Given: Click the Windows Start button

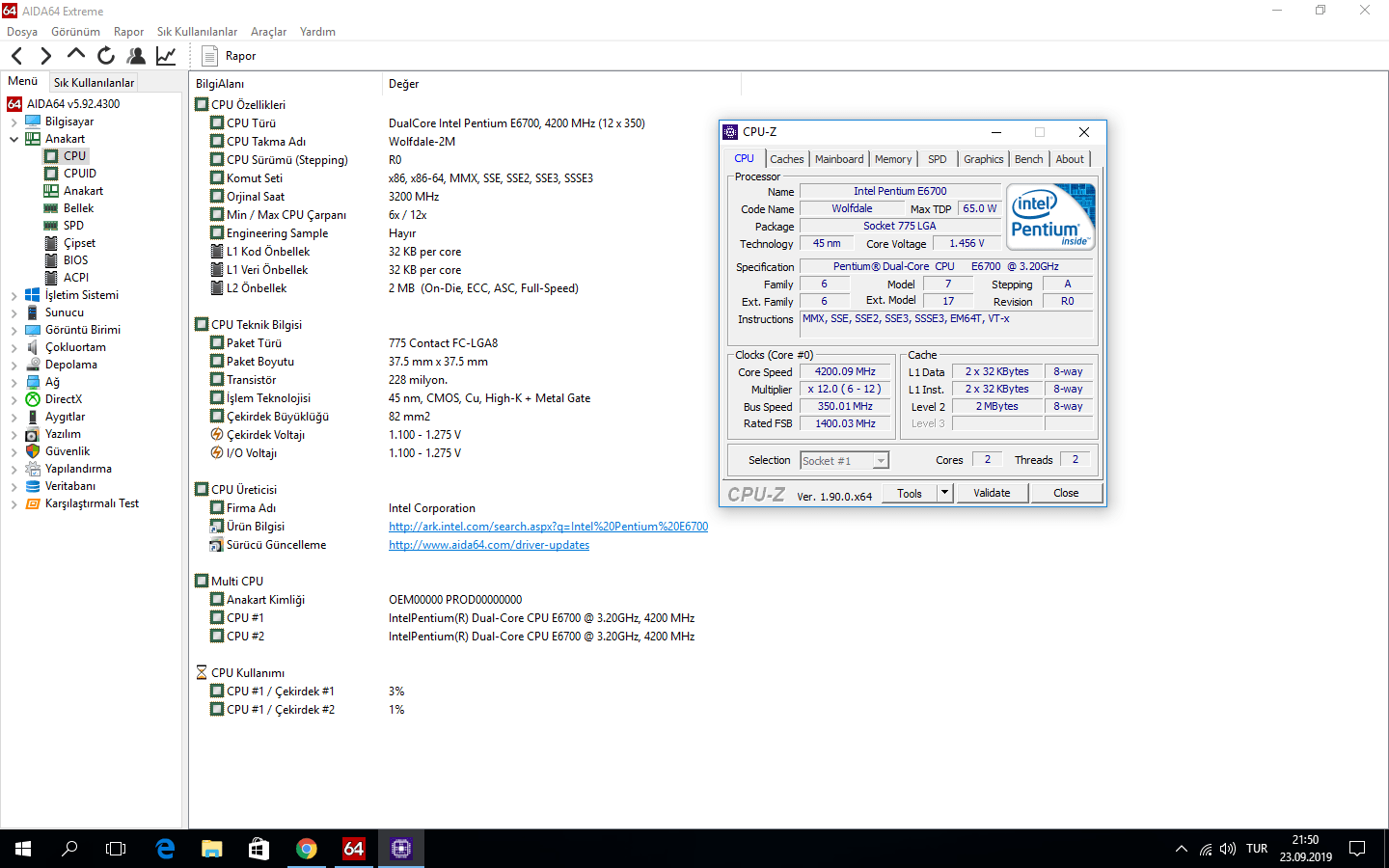Looking at the screenshot, I should 23,849.
